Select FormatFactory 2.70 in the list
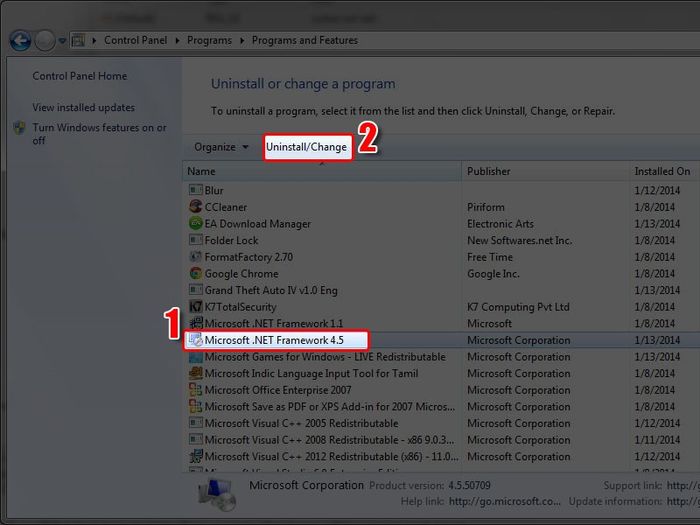This screenshot has width=700, height=525. tap(249, 257)
